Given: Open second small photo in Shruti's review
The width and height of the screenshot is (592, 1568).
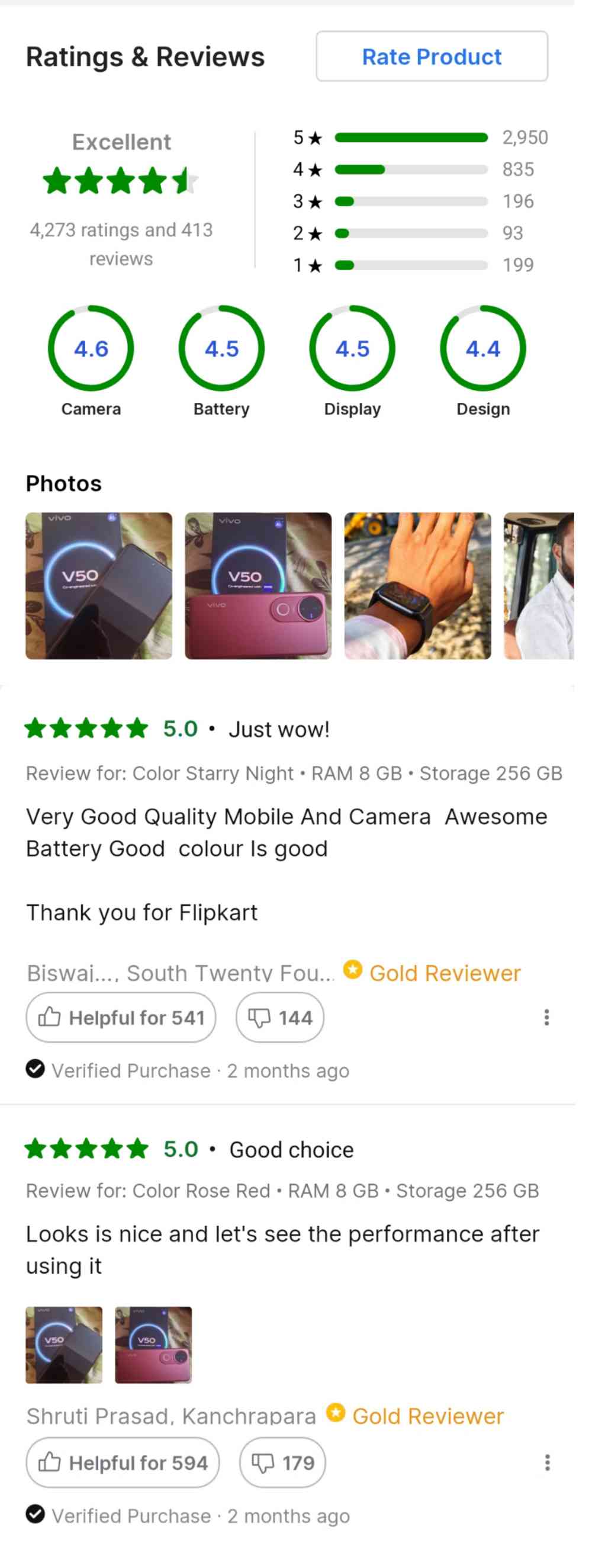Looking at the screenshot, I should 153,1345.
